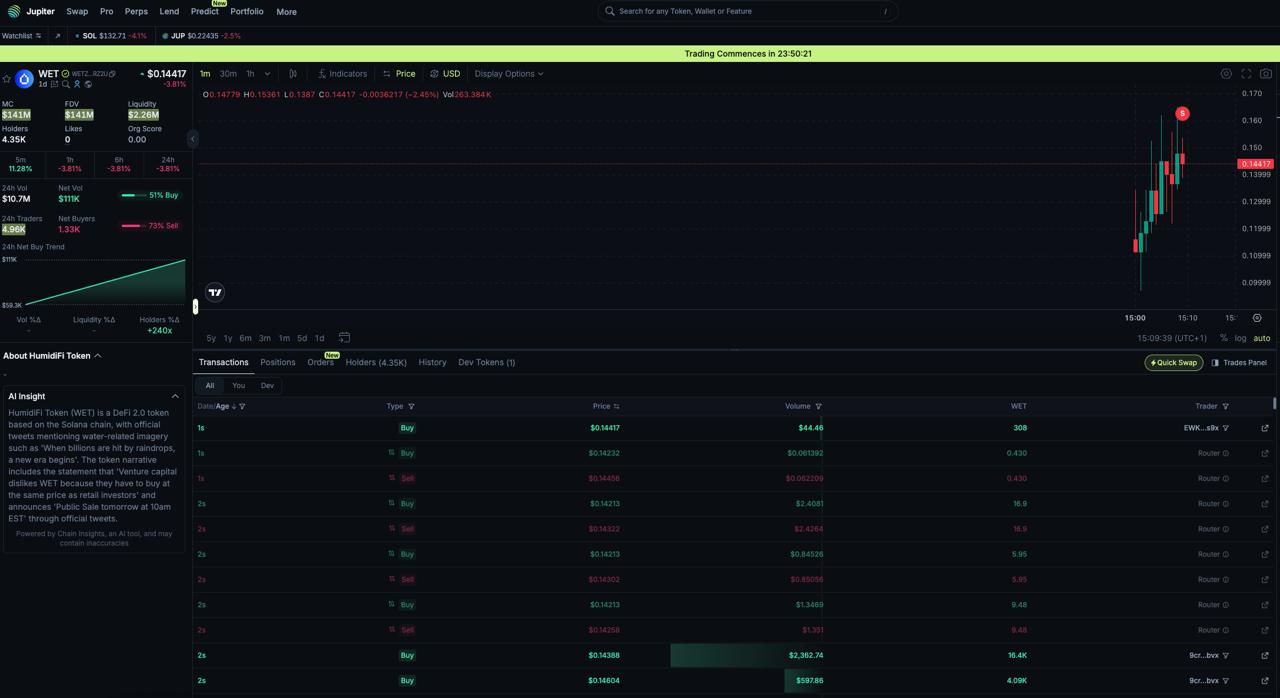Open the Trades Panel

[1239, 362]
